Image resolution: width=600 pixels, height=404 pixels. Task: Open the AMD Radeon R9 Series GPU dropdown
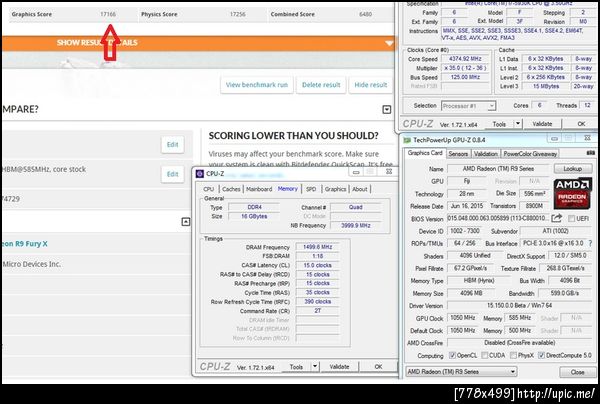point(461,371)
